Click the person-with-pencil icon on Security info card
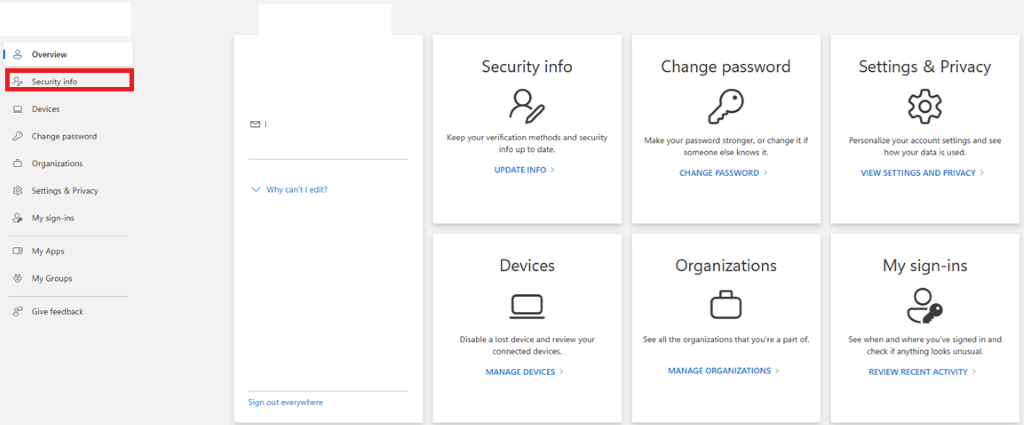This screenshot has height=425, width=1024. [x=527, y=106]
